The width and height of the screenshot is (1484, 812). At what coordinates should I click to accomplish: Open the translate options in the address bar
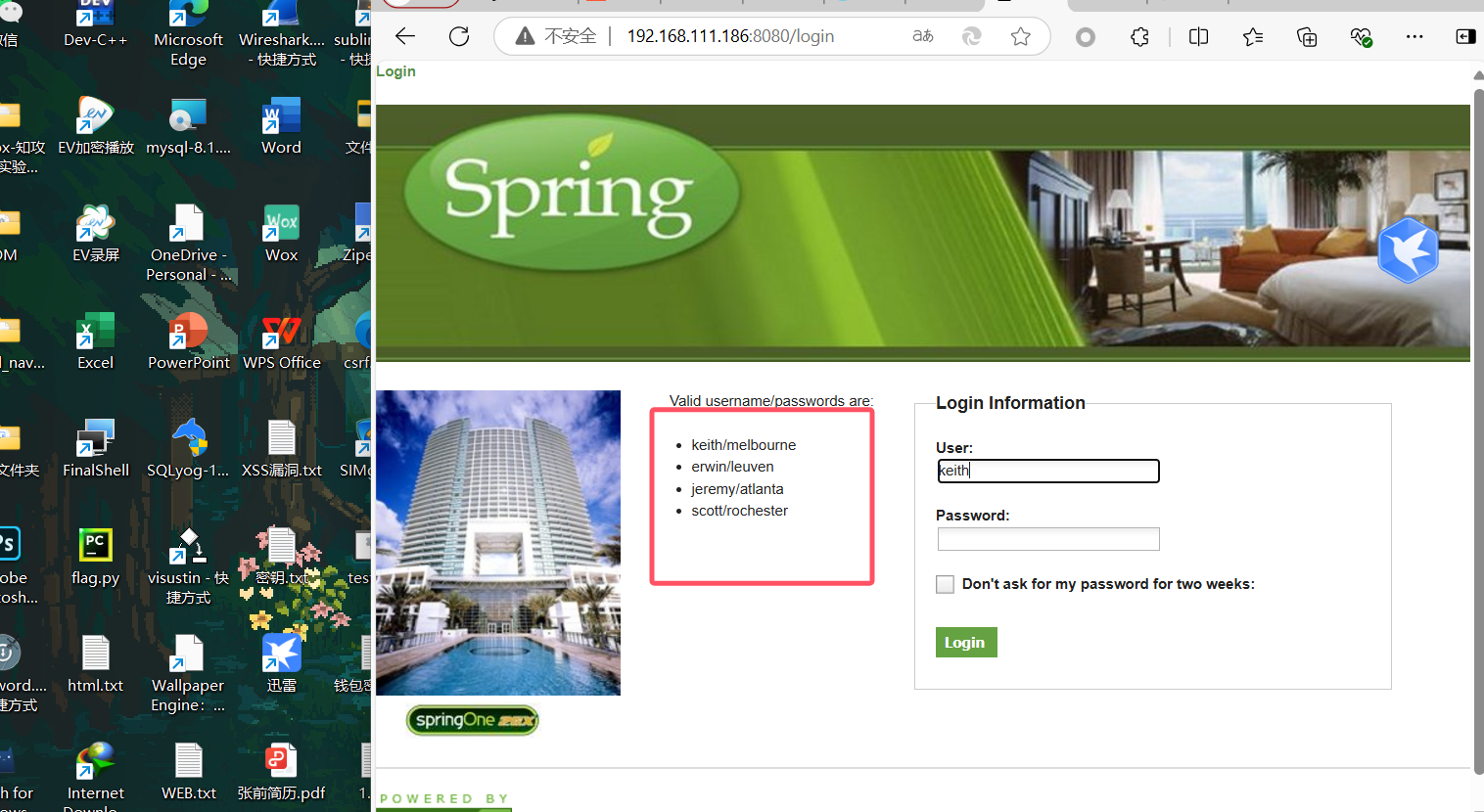point(922,36)
